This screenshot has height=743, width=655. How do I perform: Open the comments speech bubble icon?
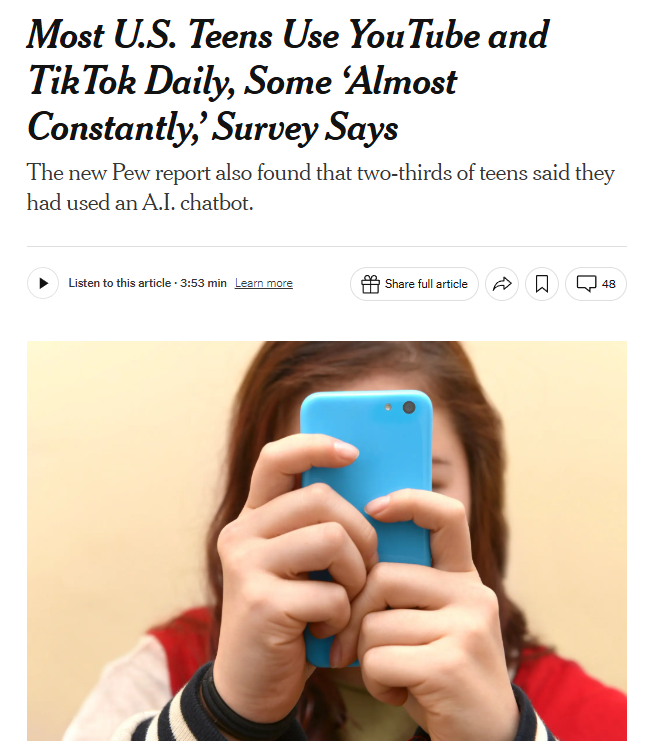586,283
